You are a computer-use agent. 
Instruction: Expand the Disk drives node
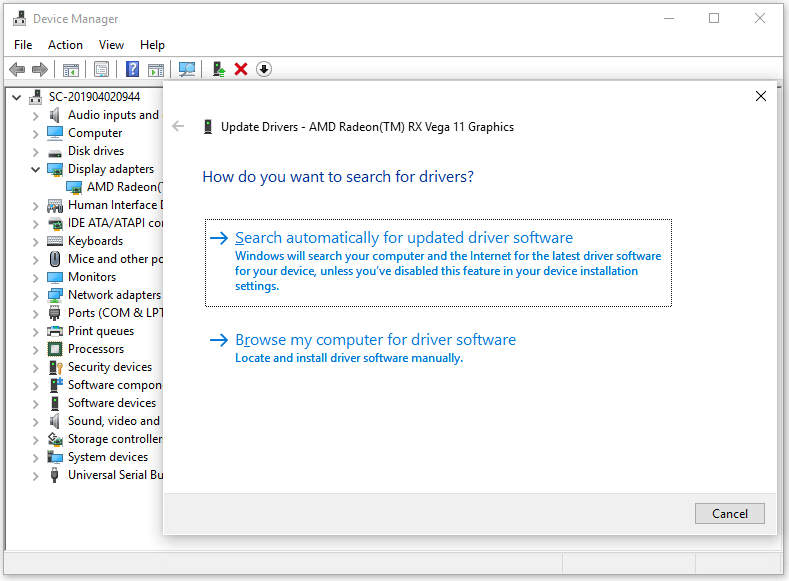coord(35,151)
